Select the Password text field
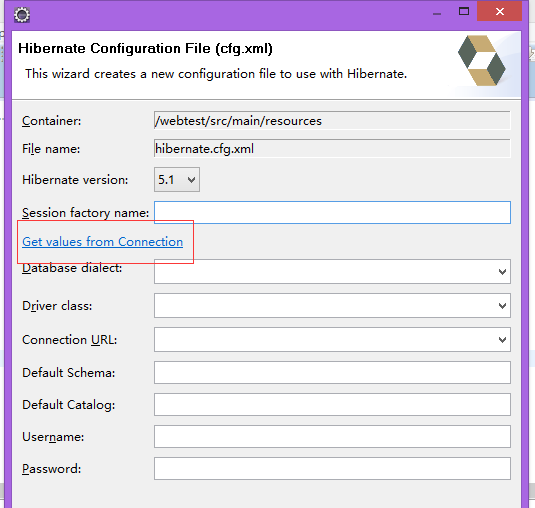The width and height of the screenshot is (535, 508). 332,468
